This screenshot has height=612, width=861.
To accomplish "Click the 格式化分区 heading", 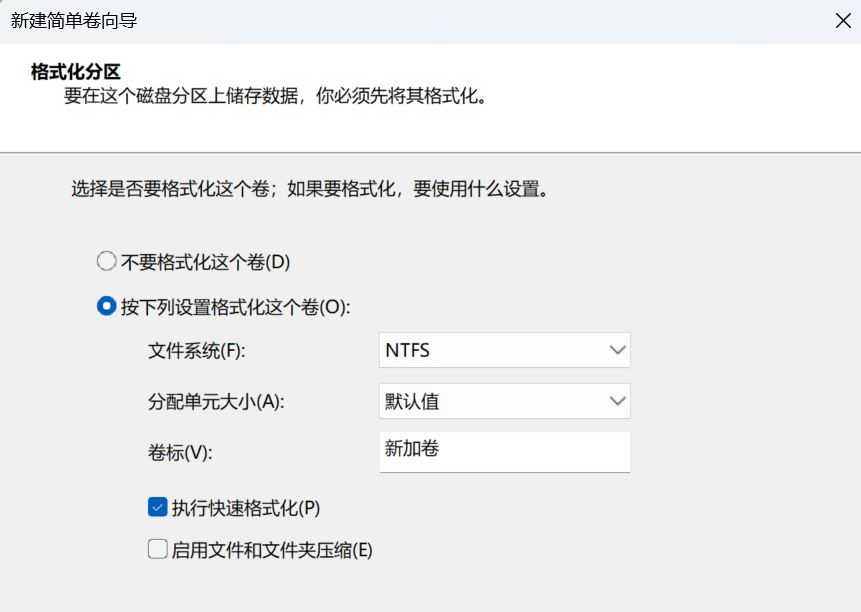I will [76, 72].
